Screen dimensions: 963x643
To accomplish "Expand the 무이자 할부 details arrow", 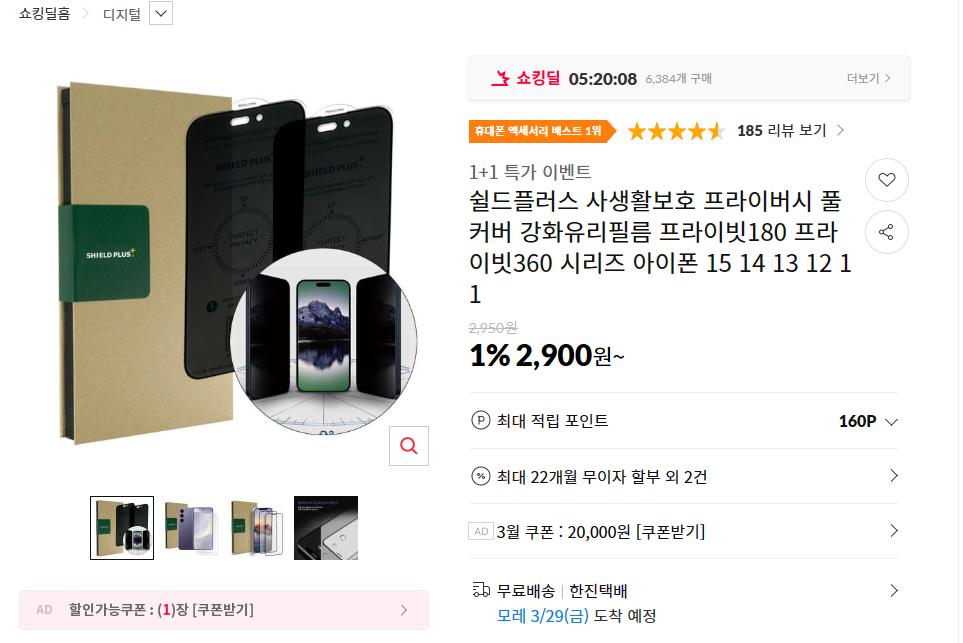I will pos(893,476).
